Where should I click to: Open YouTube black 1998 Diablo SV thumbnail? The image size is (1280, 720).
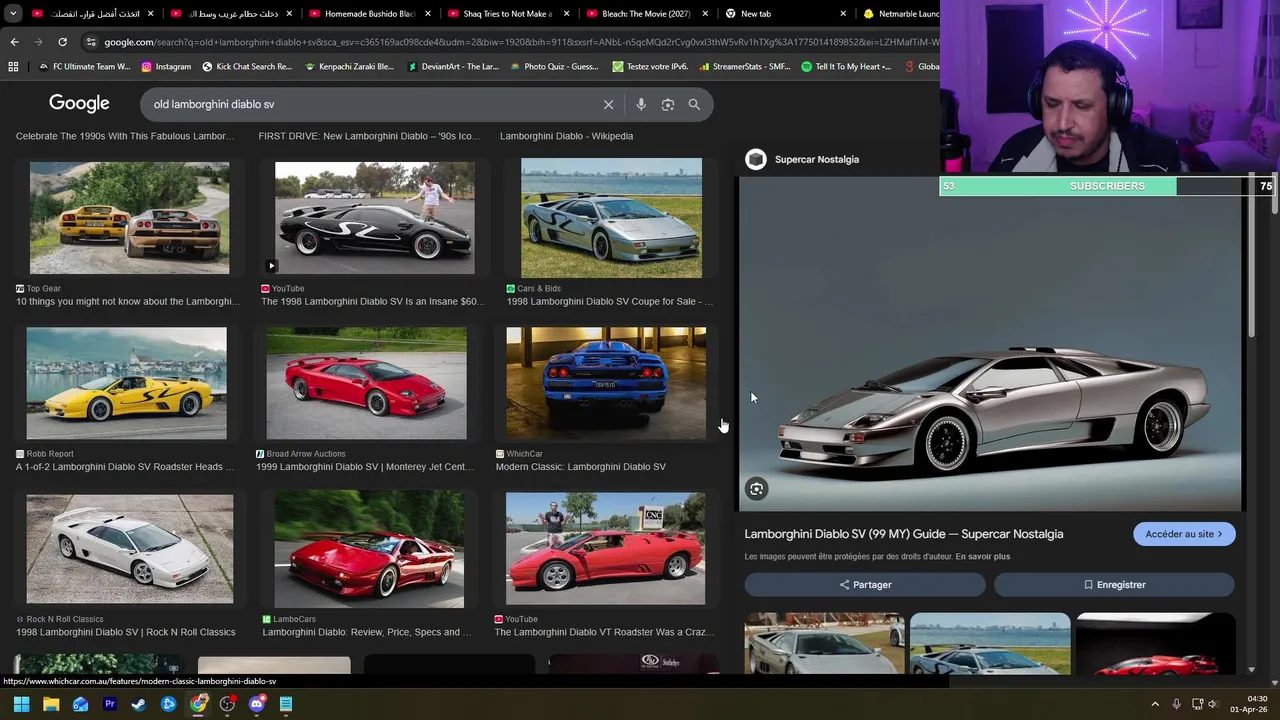coord(375,218)
